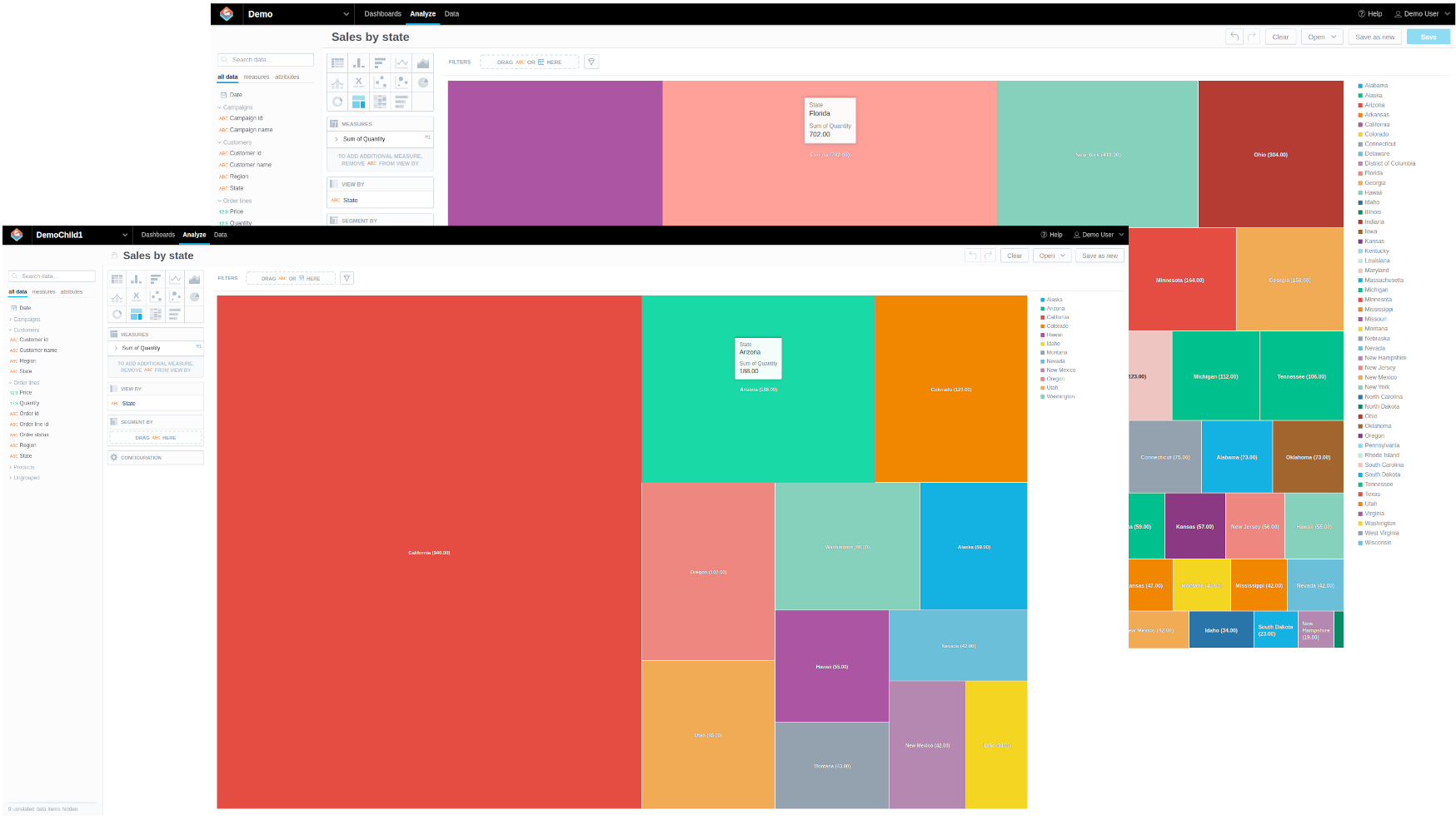Go to Data tab in DemoChild1 window
The width and height of the screenshot is (1456, 820).
click(220, 235)
